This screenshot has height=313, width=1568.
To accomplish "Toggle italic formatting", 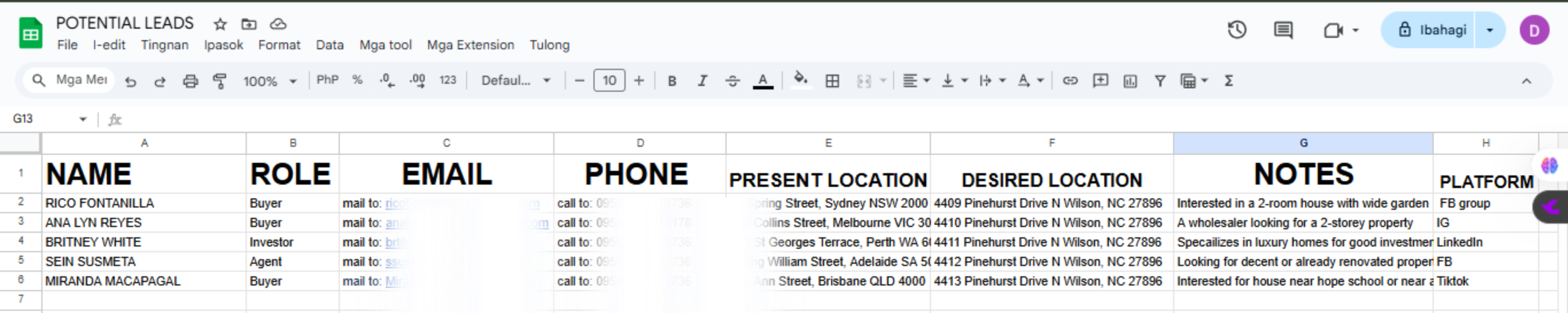I will pos(703,81).
